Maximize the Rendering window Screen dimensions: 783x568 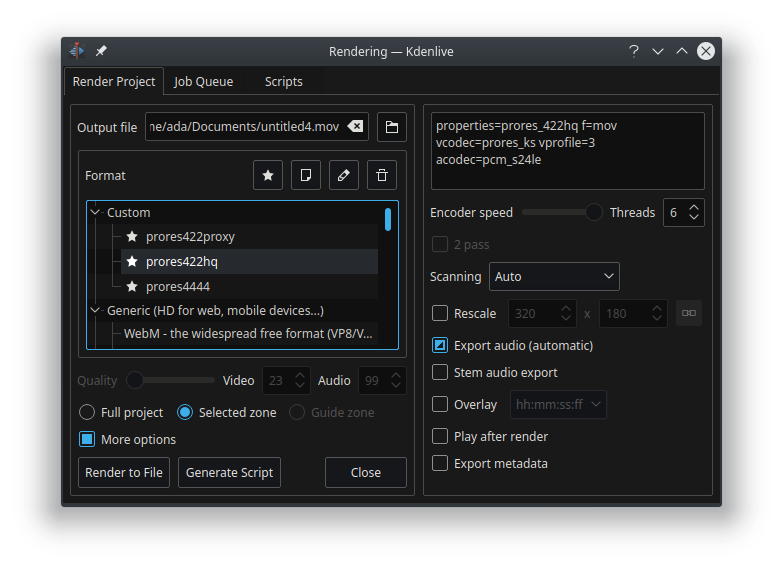[682, 51]
